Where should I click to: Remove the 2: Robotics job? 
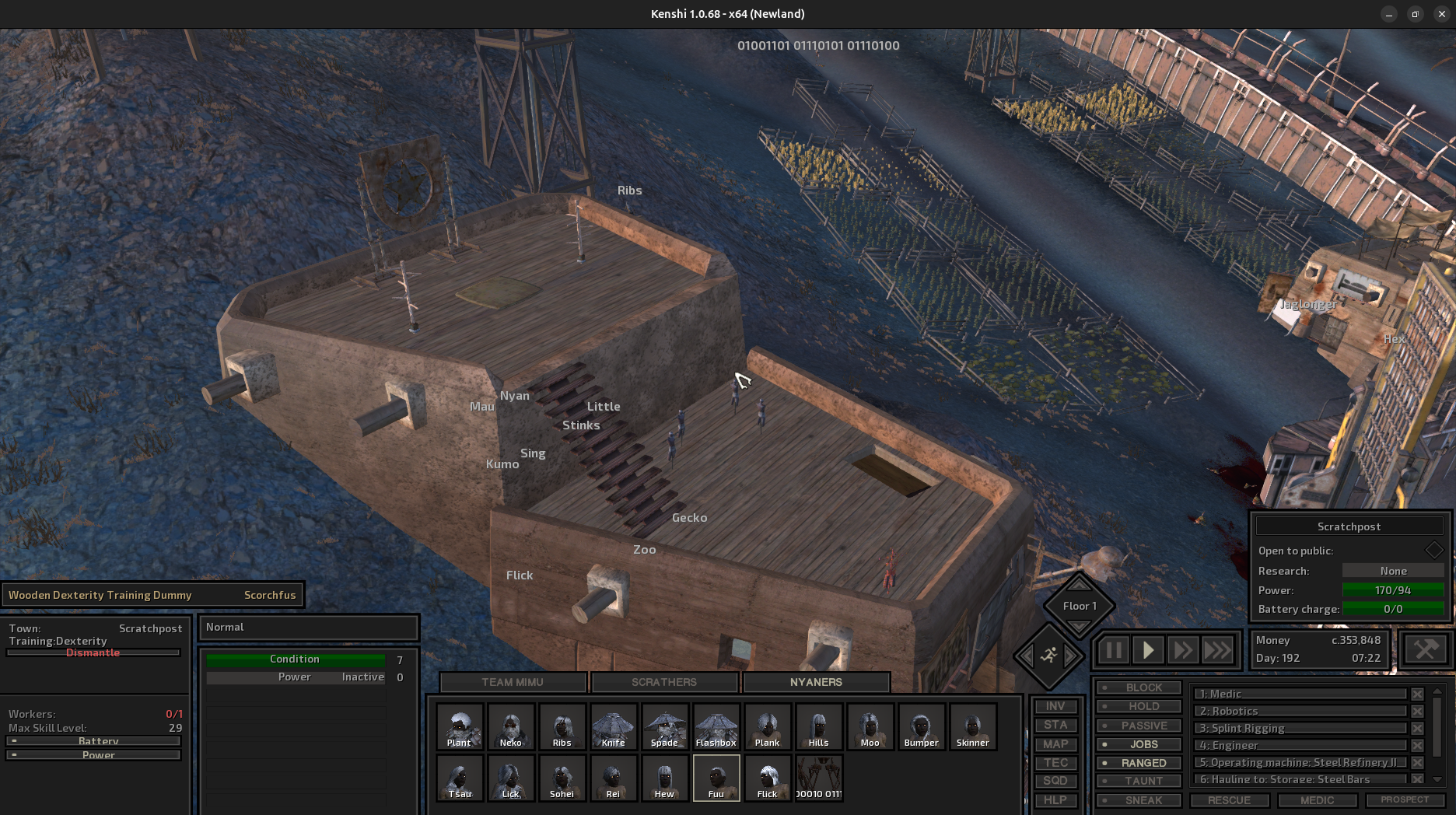1417,712
